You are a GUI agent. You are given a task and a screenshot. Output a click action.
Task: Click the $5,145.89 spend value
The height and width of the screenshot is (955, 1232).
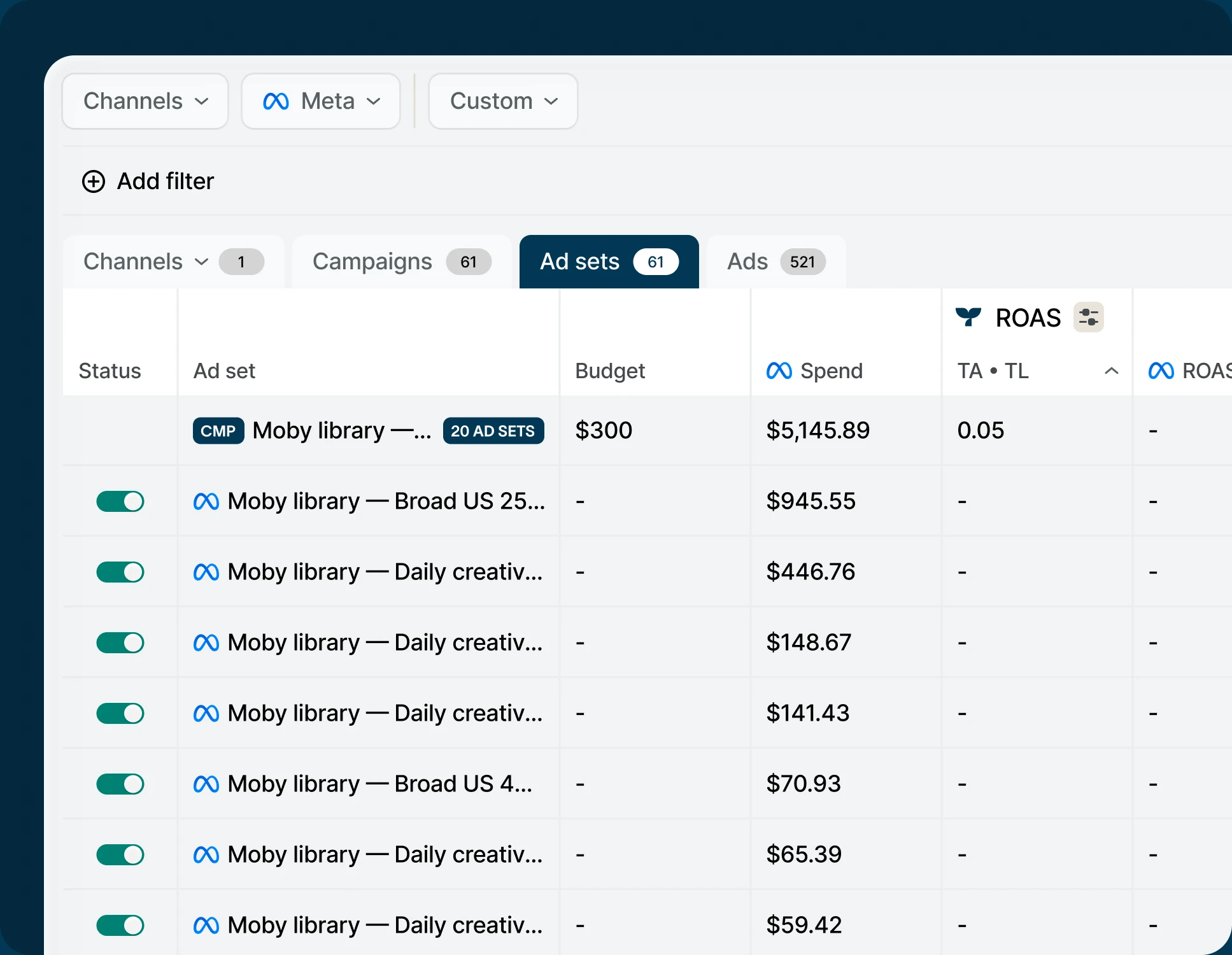click(x=818, y=431)
